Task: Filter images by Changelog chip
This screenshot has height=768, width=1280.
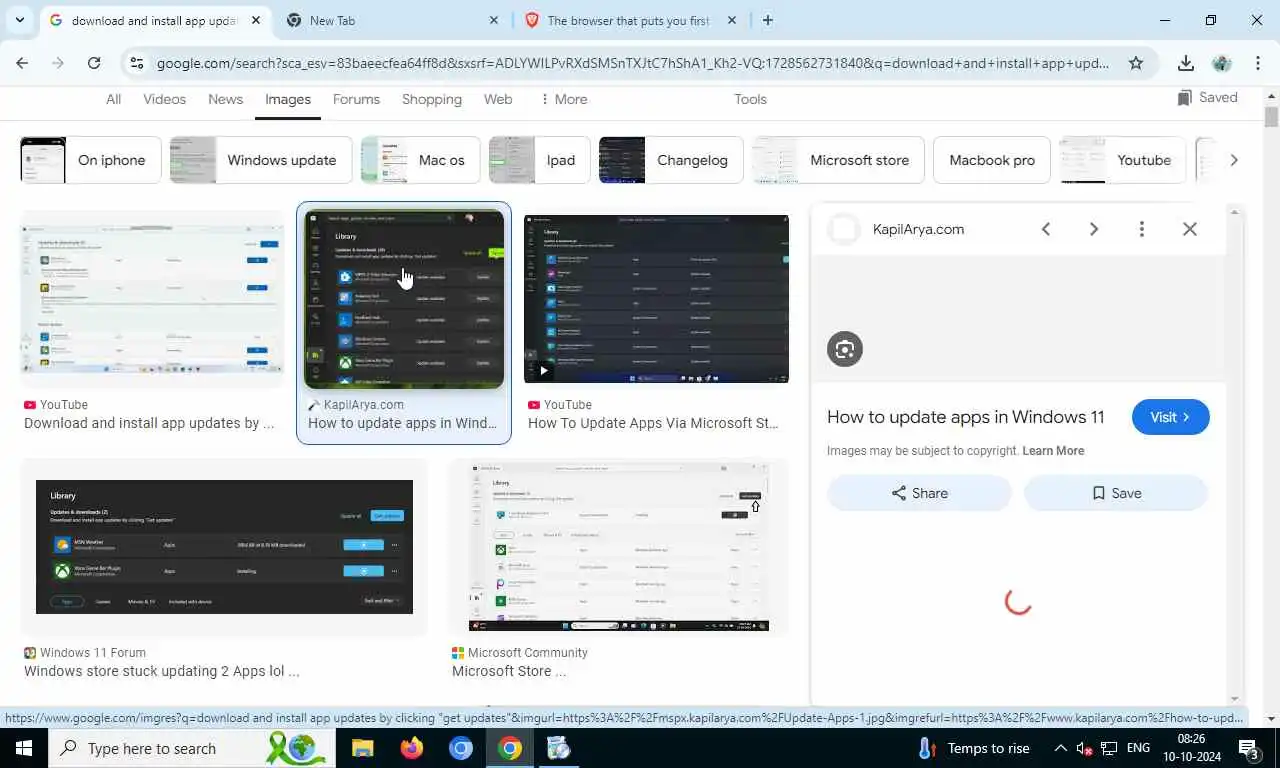Action: pyautogui.click(x=671, y=160)
